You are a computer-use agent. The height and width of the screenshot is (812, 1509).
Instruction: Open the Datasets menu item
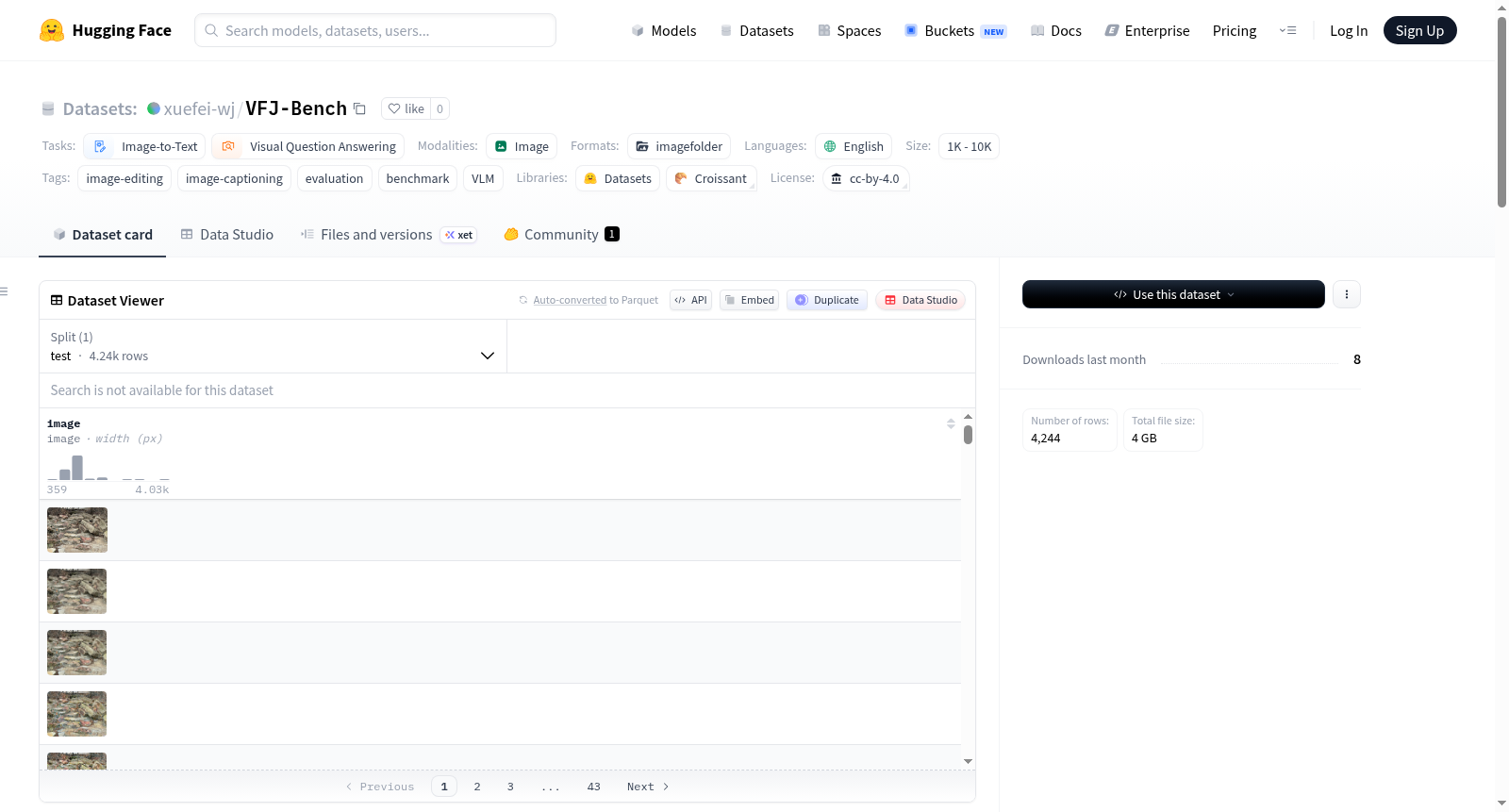coord(756,30)
